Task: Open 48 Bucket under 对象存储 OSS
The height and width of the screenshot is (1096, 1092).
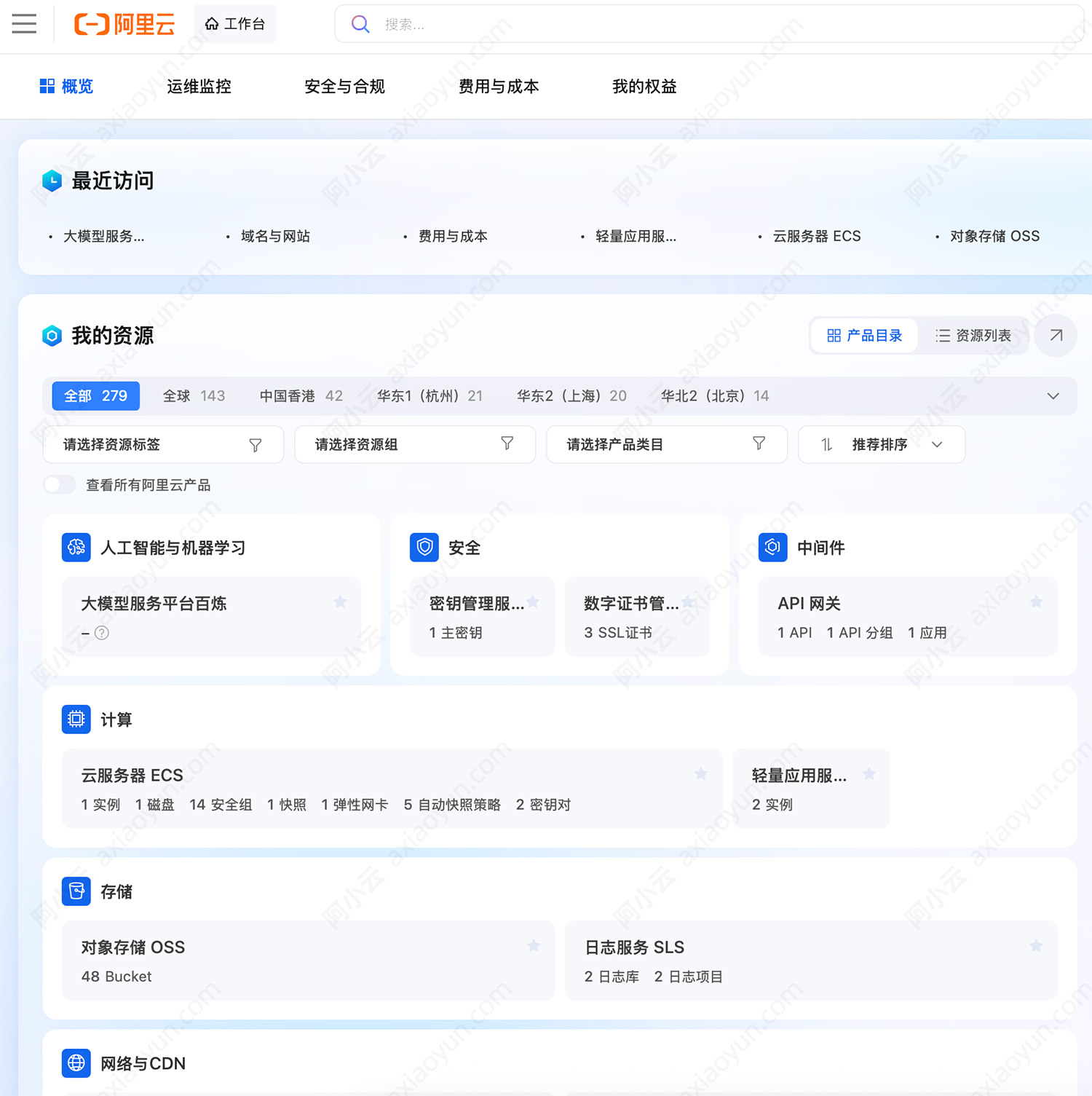Action: pos(116,977)
